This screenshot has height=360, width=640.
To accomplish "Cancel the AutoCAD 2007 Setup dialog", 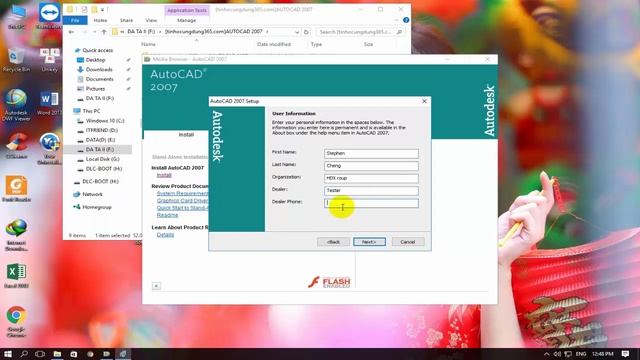I will (407, 242).
